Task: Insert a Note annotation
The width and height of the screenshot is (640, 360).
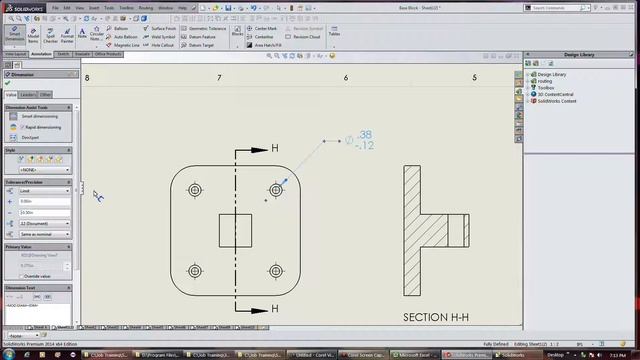Action: click(x=82, y=33)
